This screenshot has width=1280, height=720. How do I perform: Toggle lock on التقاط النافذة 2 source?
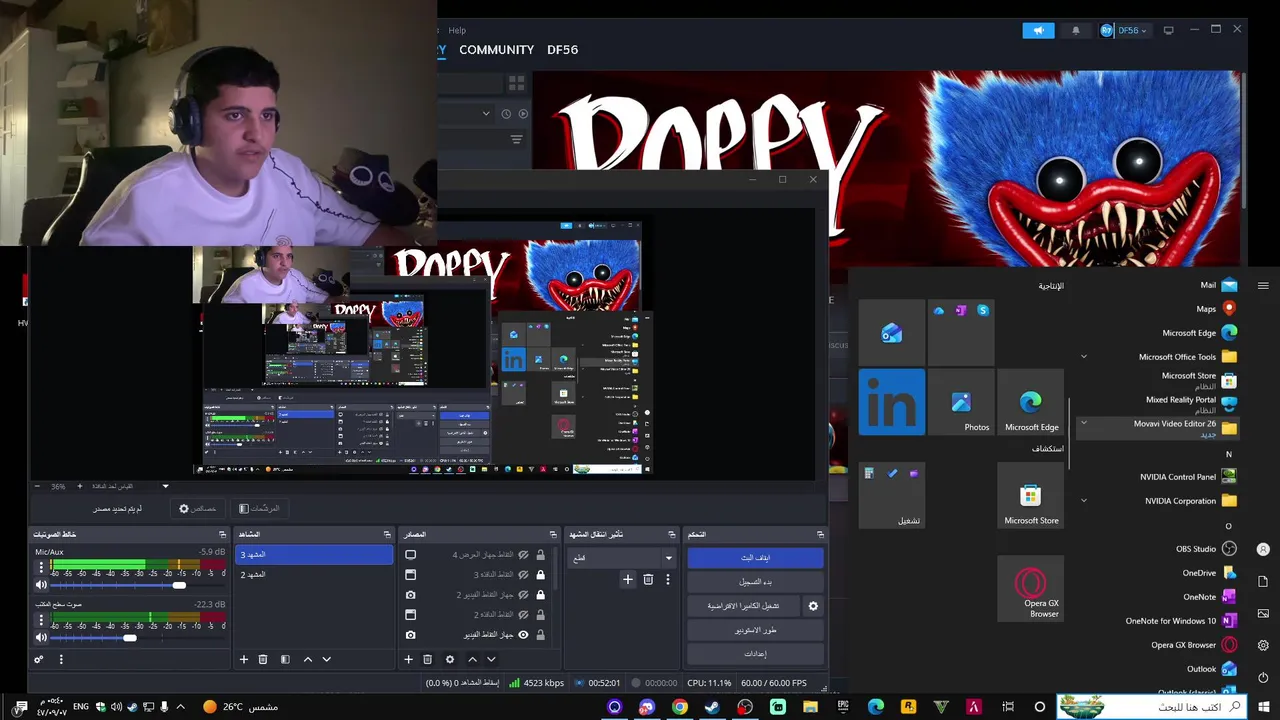point(541,615)
